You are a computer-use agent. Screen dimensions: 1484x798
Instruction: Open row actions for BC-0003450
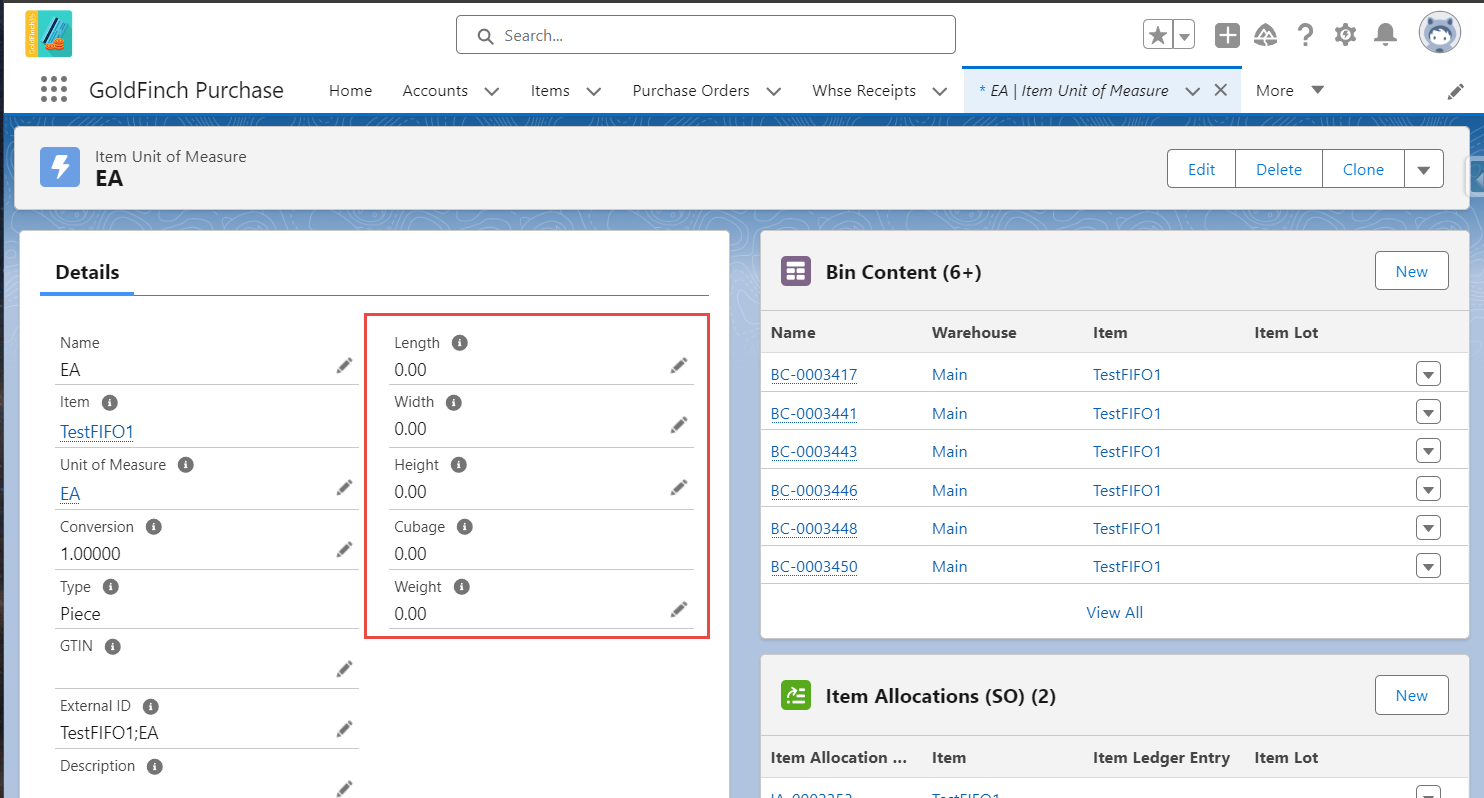tap(1428, 567)
